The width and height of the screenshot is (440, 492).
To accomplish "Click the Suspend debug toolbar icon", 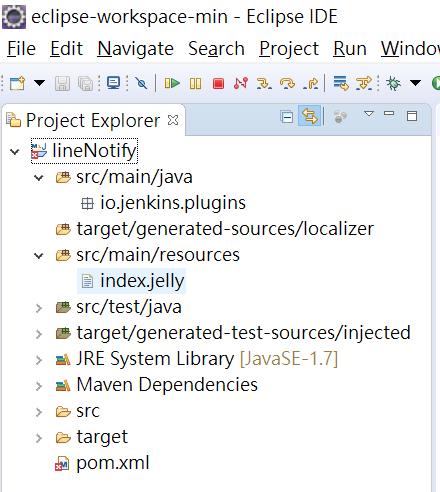I will (x=195, y=83).
